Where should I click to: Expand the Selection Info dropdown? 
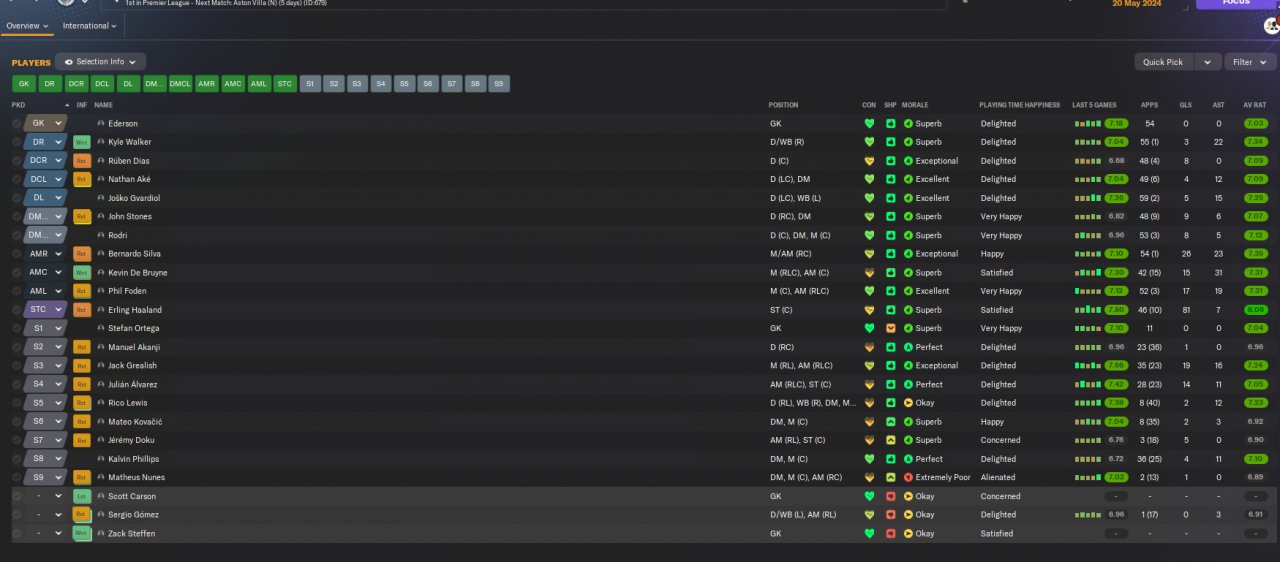pos(133,62)
